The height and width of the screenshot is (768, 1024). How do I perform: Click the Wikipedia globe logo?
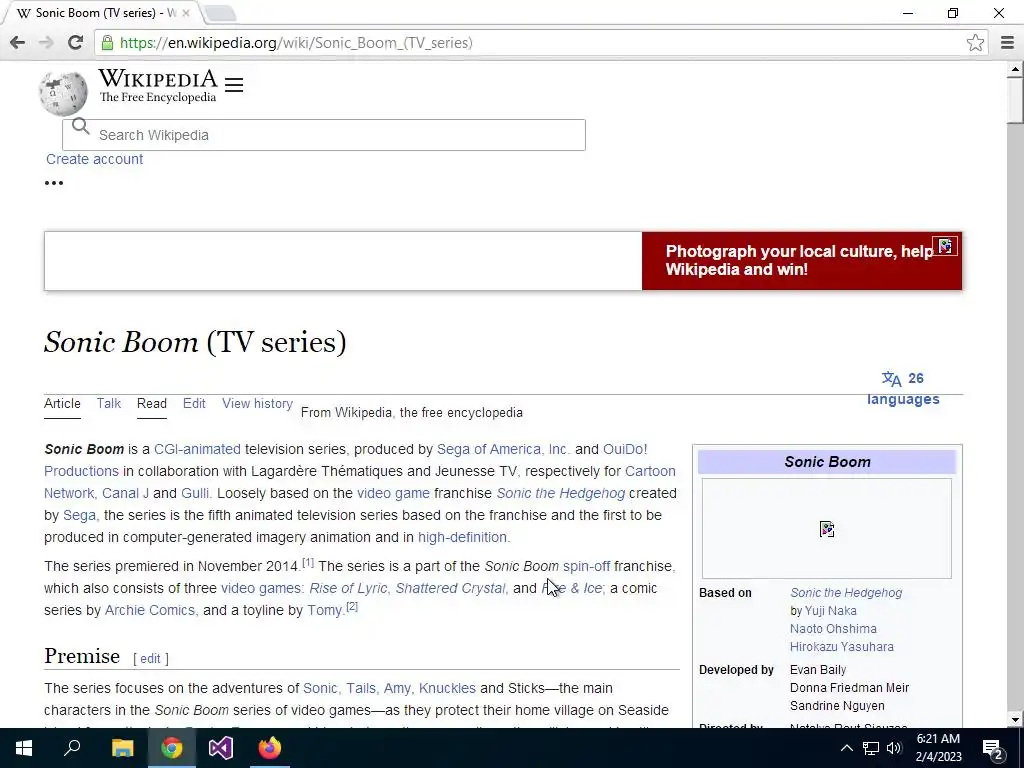[63, 93]
